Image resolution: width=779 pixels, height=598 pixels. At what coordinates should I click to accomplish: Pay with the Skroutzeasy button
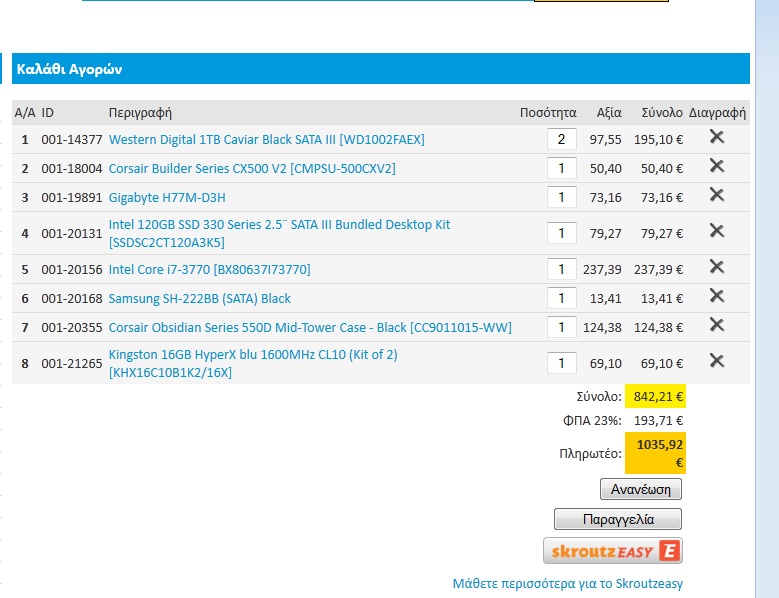tap(613, 551)
